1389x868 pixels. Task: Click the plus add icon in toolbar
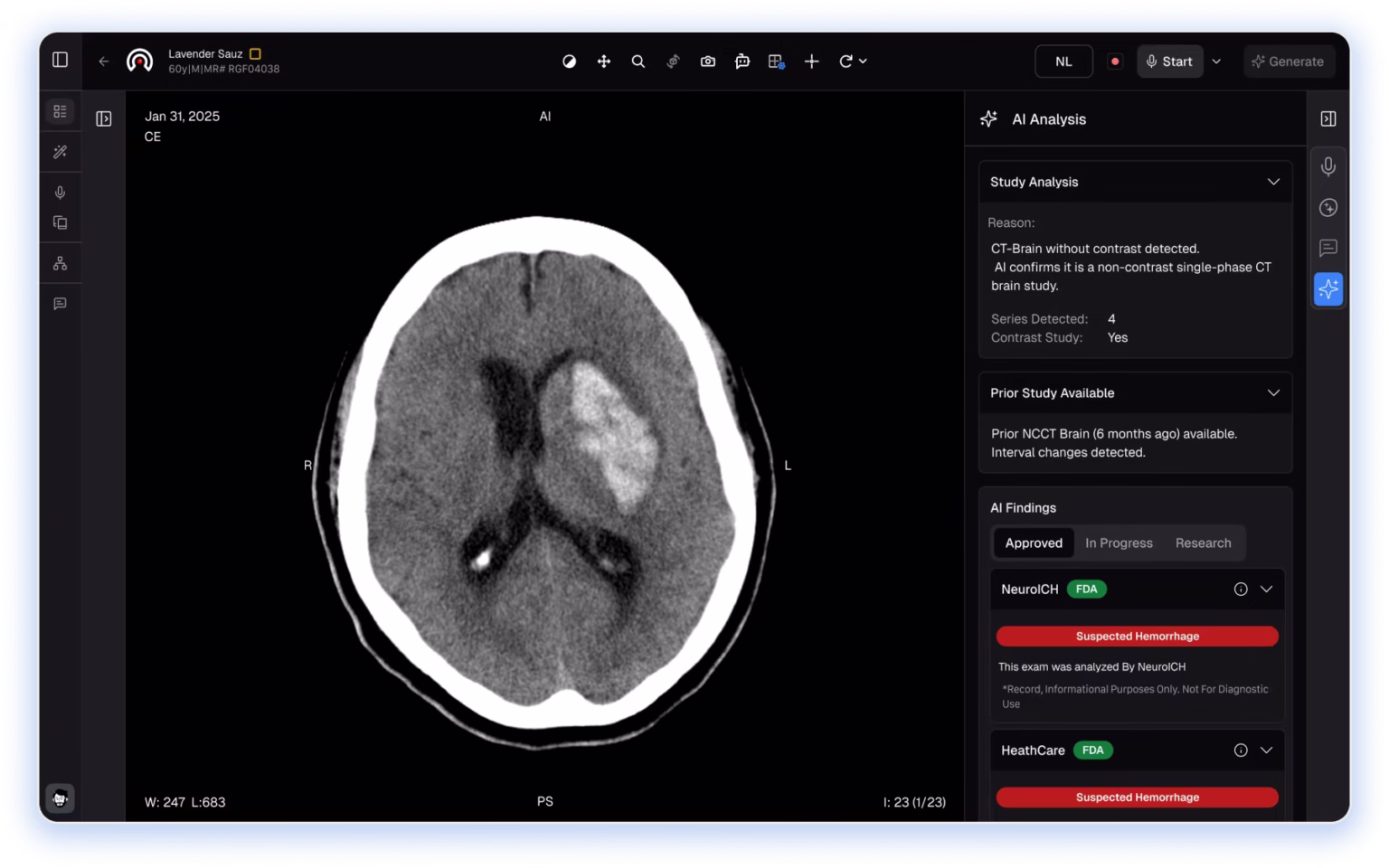click(x=811, y=61)
